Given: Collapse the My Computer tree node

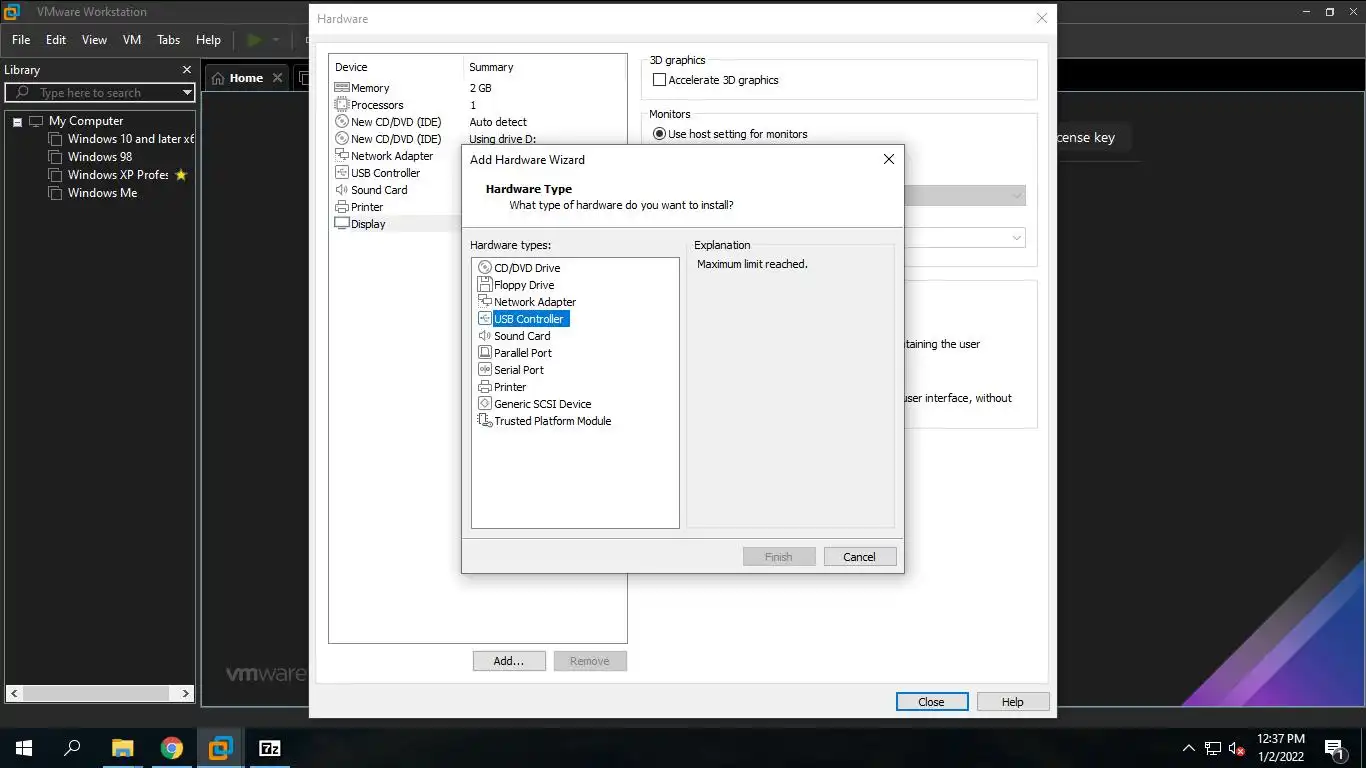Looking at the screenshot, I should (x=17, y=122).
